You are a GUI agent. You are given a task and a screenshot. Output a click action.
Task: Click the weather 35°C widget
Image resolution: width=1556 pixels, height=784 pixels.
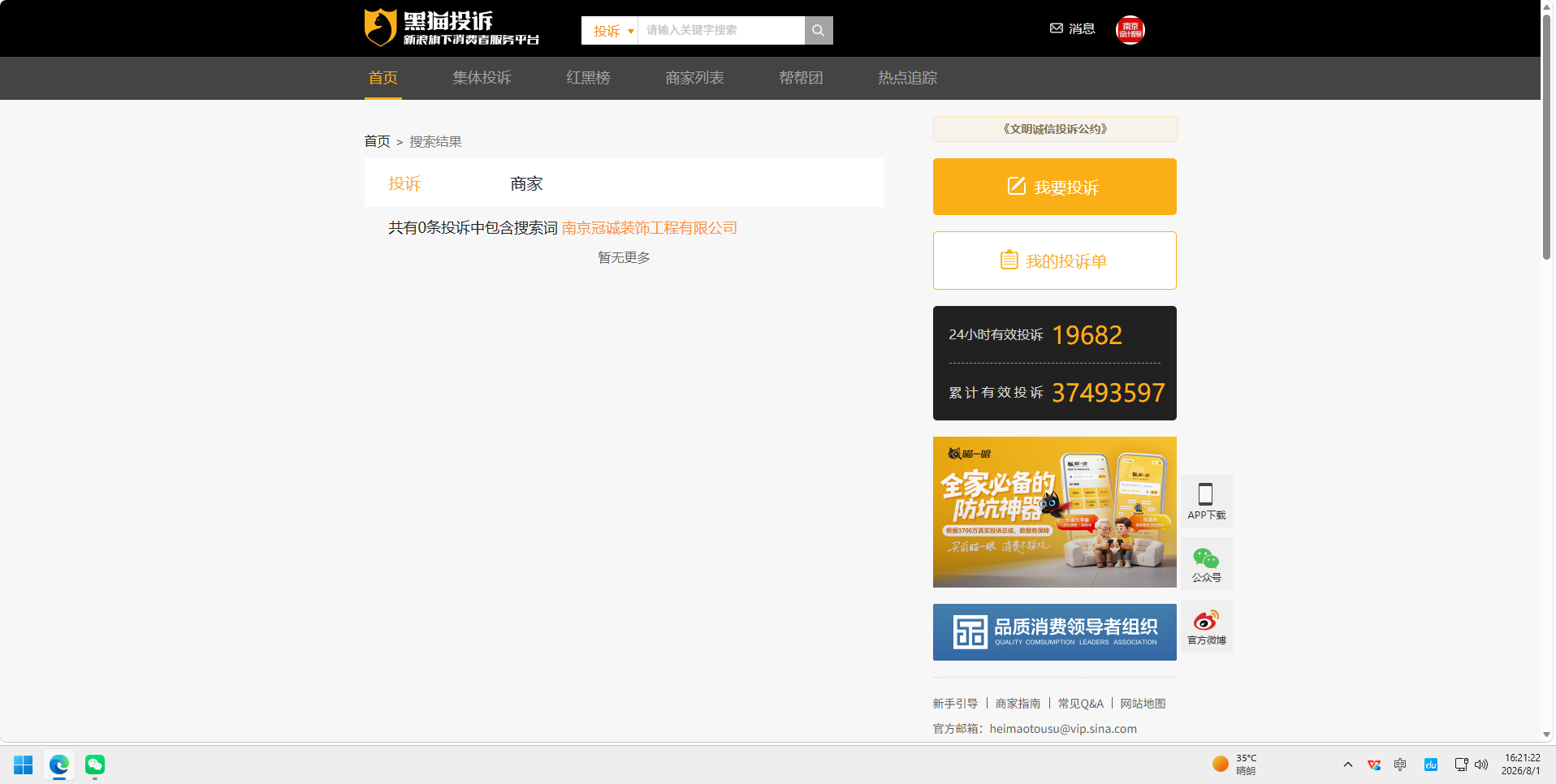coord(1234,765)
